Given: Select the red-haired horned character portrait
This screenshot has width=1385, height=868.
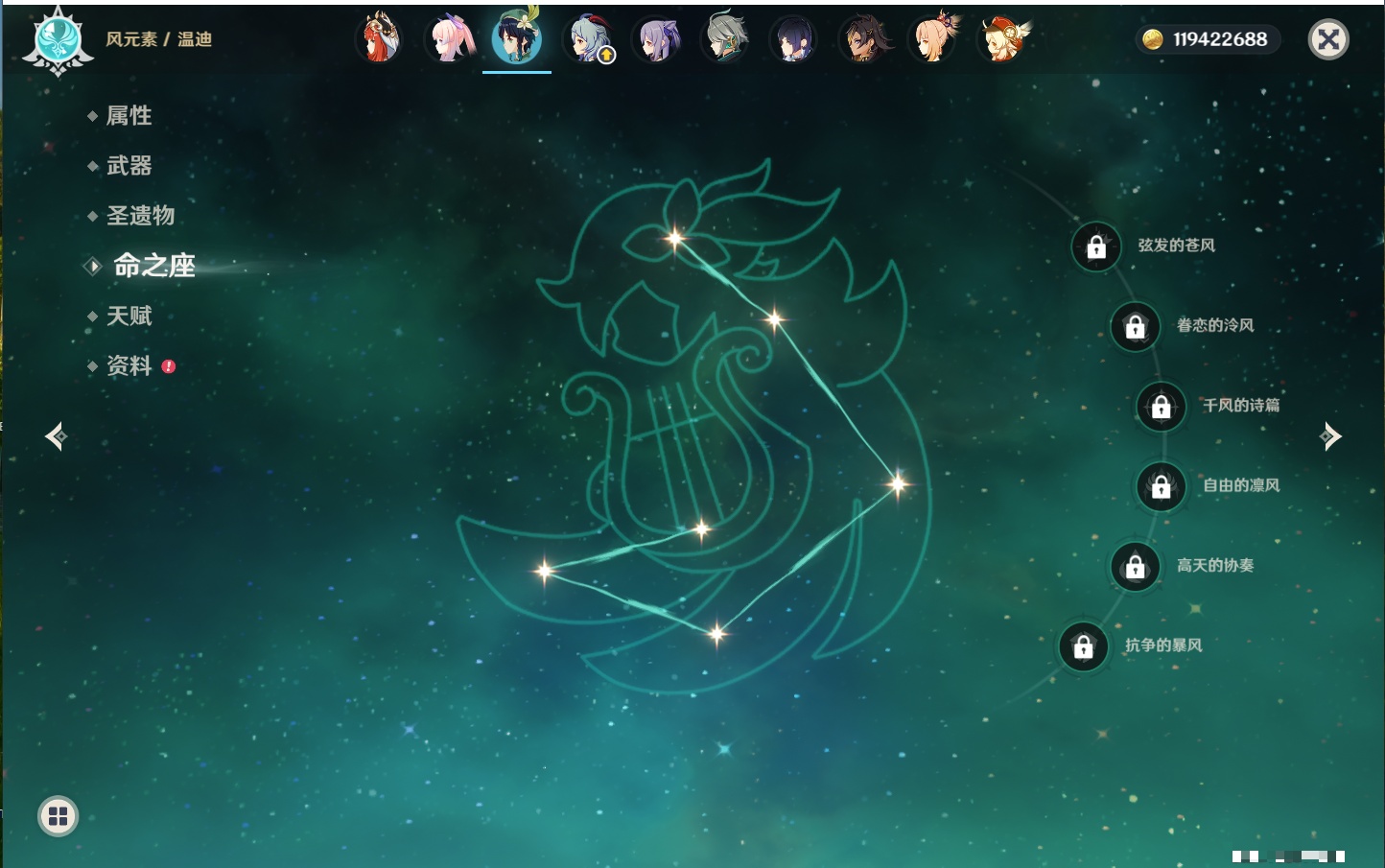Looking at the screenshot, I should click(x=379, y=38).
